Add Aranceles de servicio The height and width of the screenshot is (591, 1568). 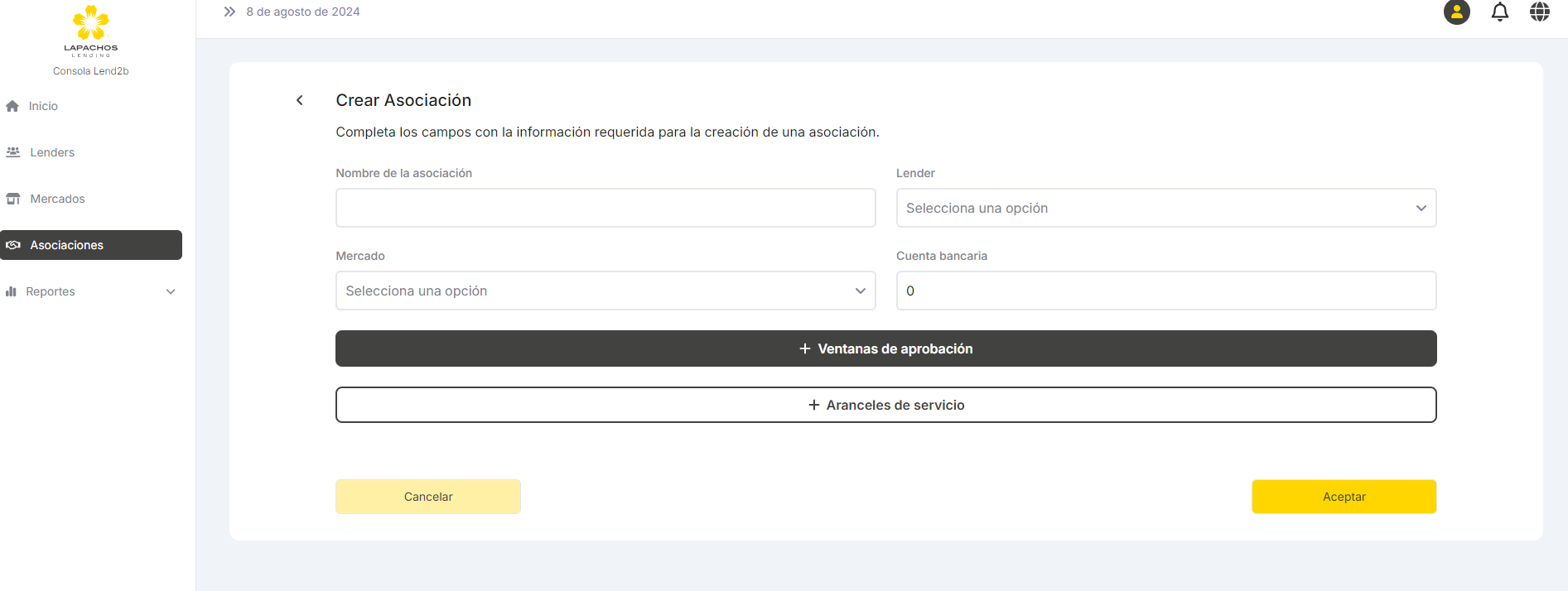point(885,405)
